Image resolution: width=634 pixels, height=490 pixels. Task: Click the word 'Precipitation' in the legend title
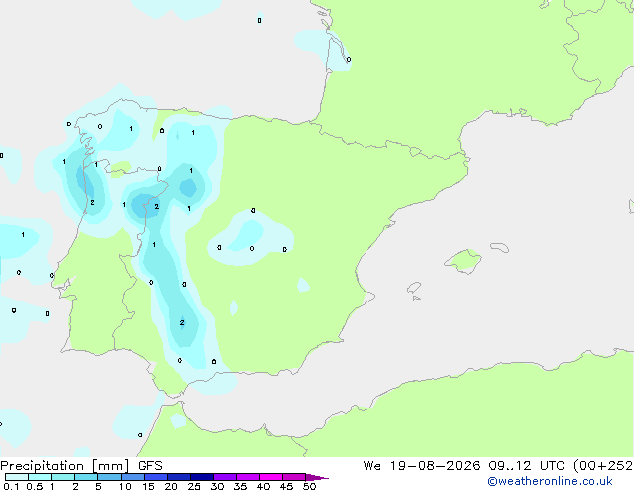pyautogui.click(x=42, y=466)
